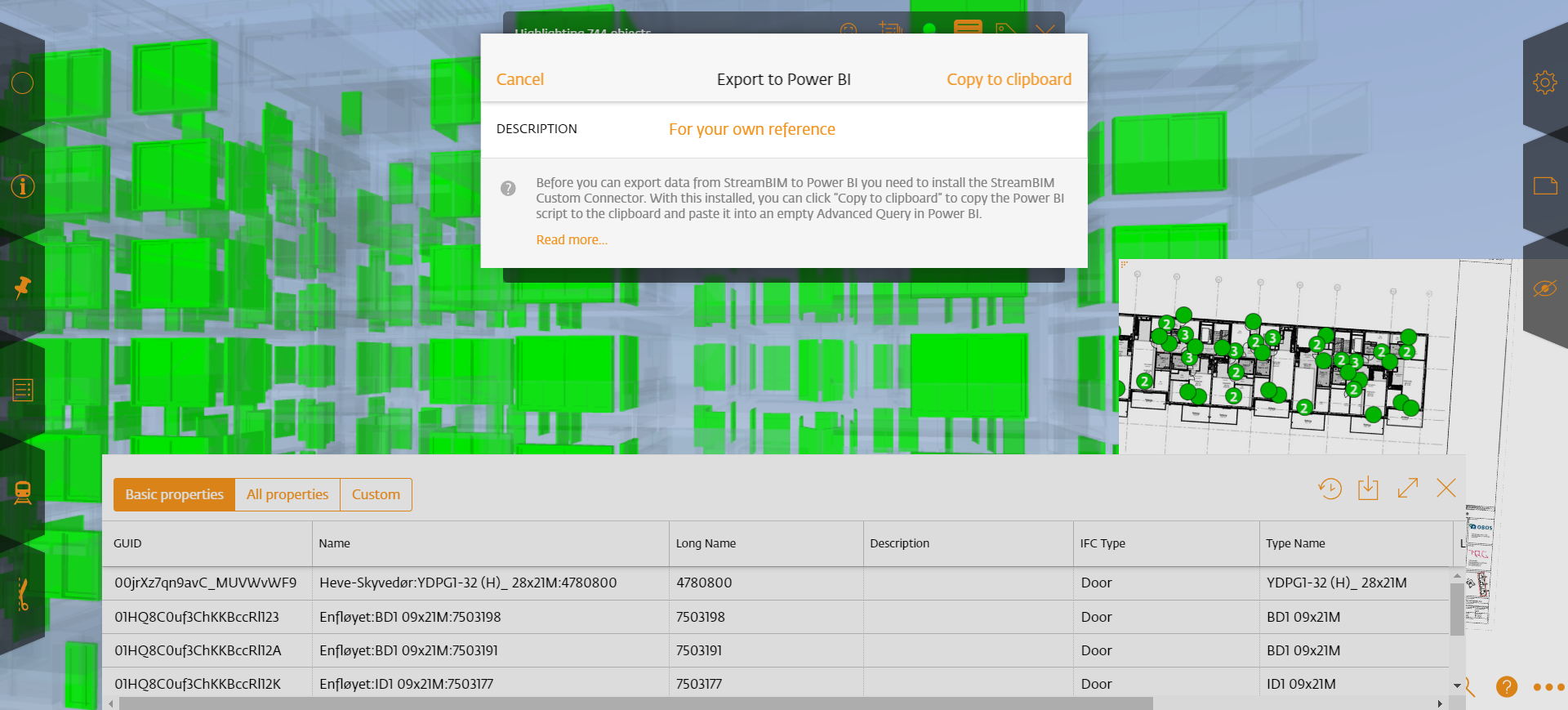This screenshot has width=1568, height=710.
Task: Switch to Basic properties tab
Action: click(174, 494)
